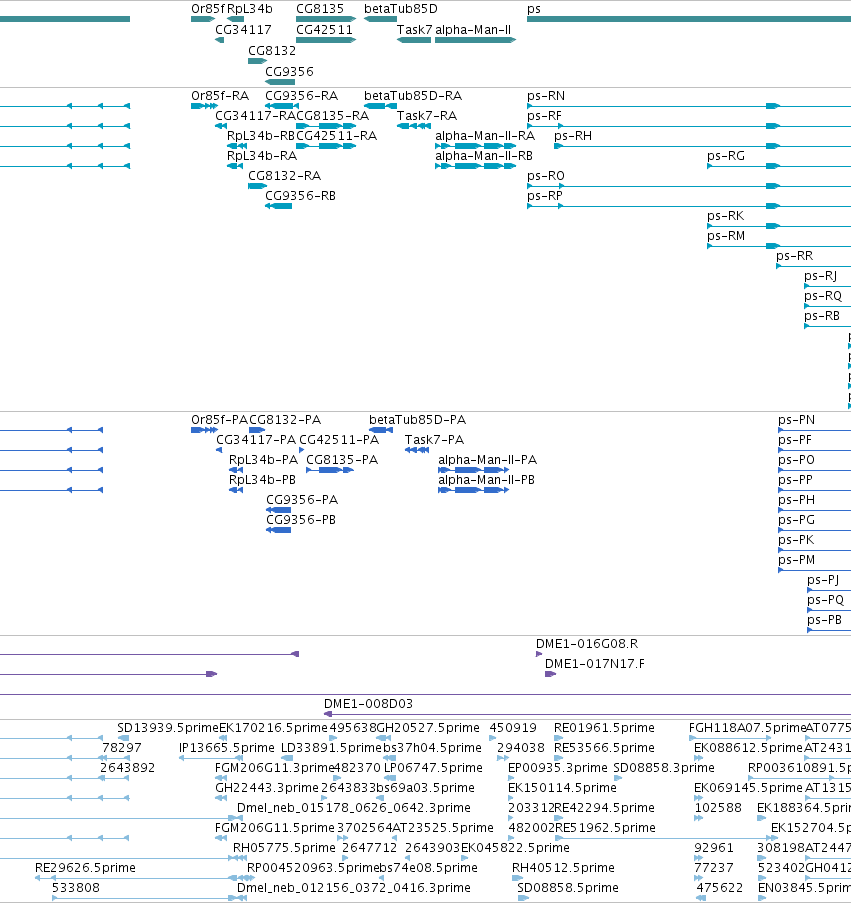Open the ps-RO transcript label

pos(546,176)
